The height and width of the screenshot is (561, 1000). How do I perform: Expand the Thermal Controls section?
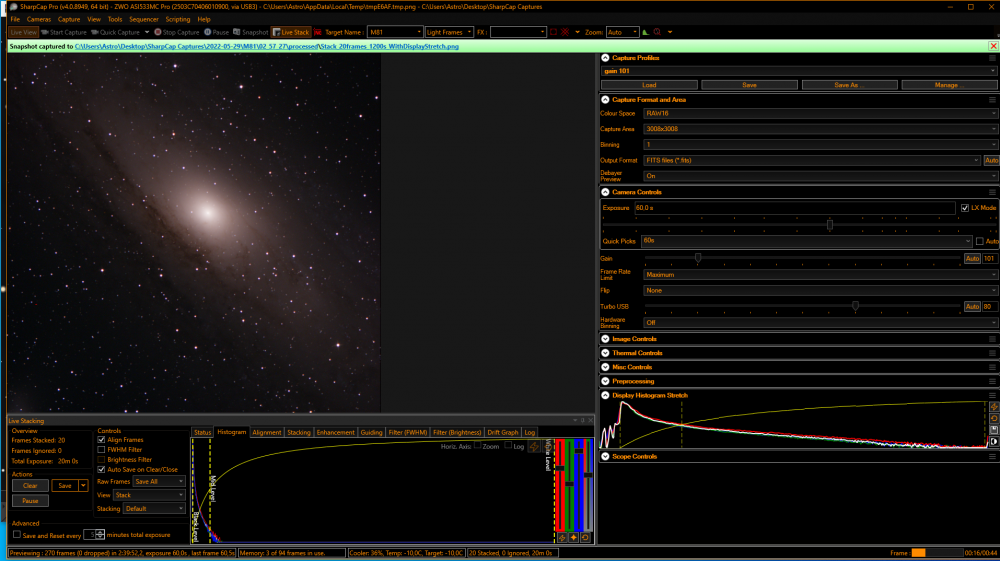(605, 353)
